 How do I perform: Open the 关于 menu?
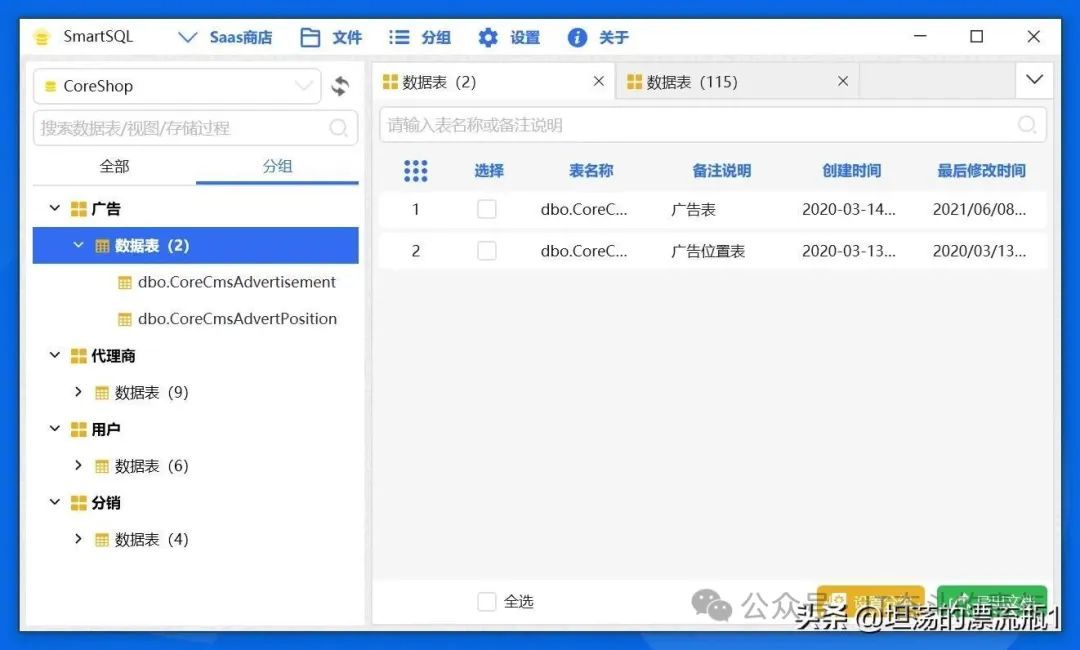pyautogui.click(x=598, y=37)
